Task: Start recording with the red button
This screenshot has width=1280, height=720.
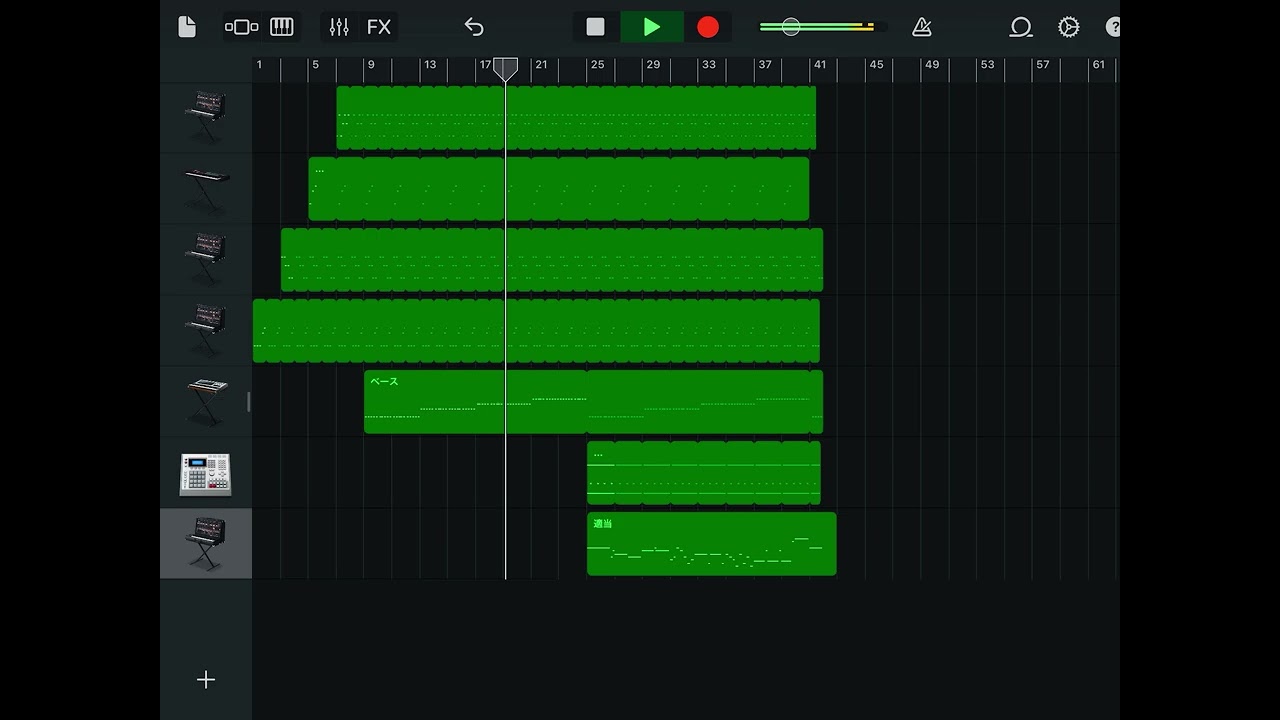Action: (708, 27)
